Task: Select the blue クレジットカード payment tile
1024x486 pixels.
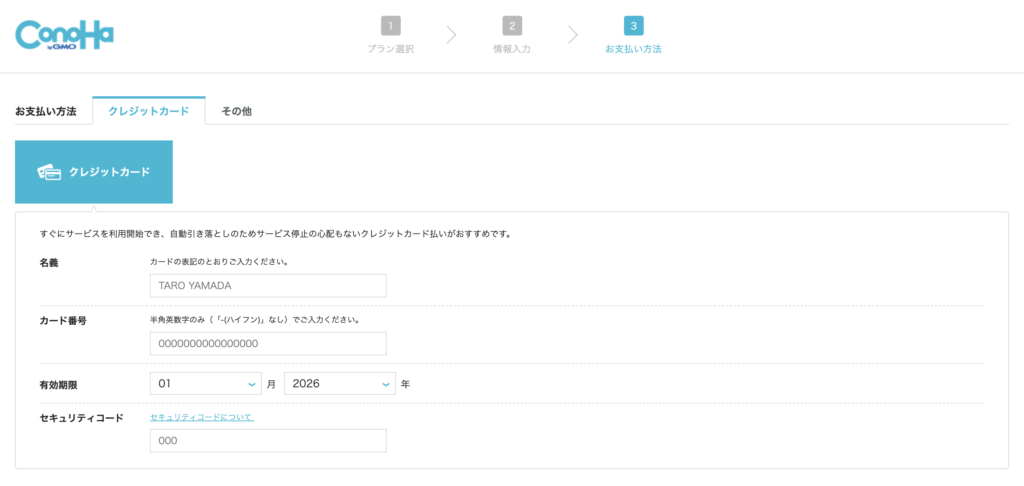Action: point(94,172)
